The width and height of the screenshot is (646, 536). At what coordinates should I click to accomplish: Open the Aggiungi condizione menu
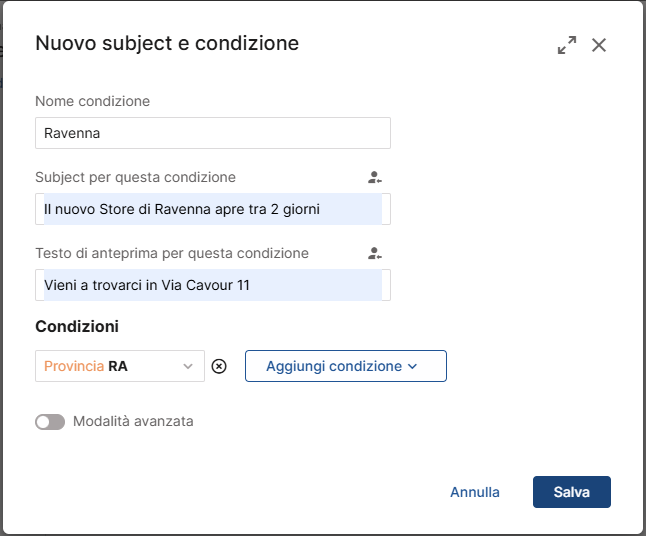pos(345,366)
